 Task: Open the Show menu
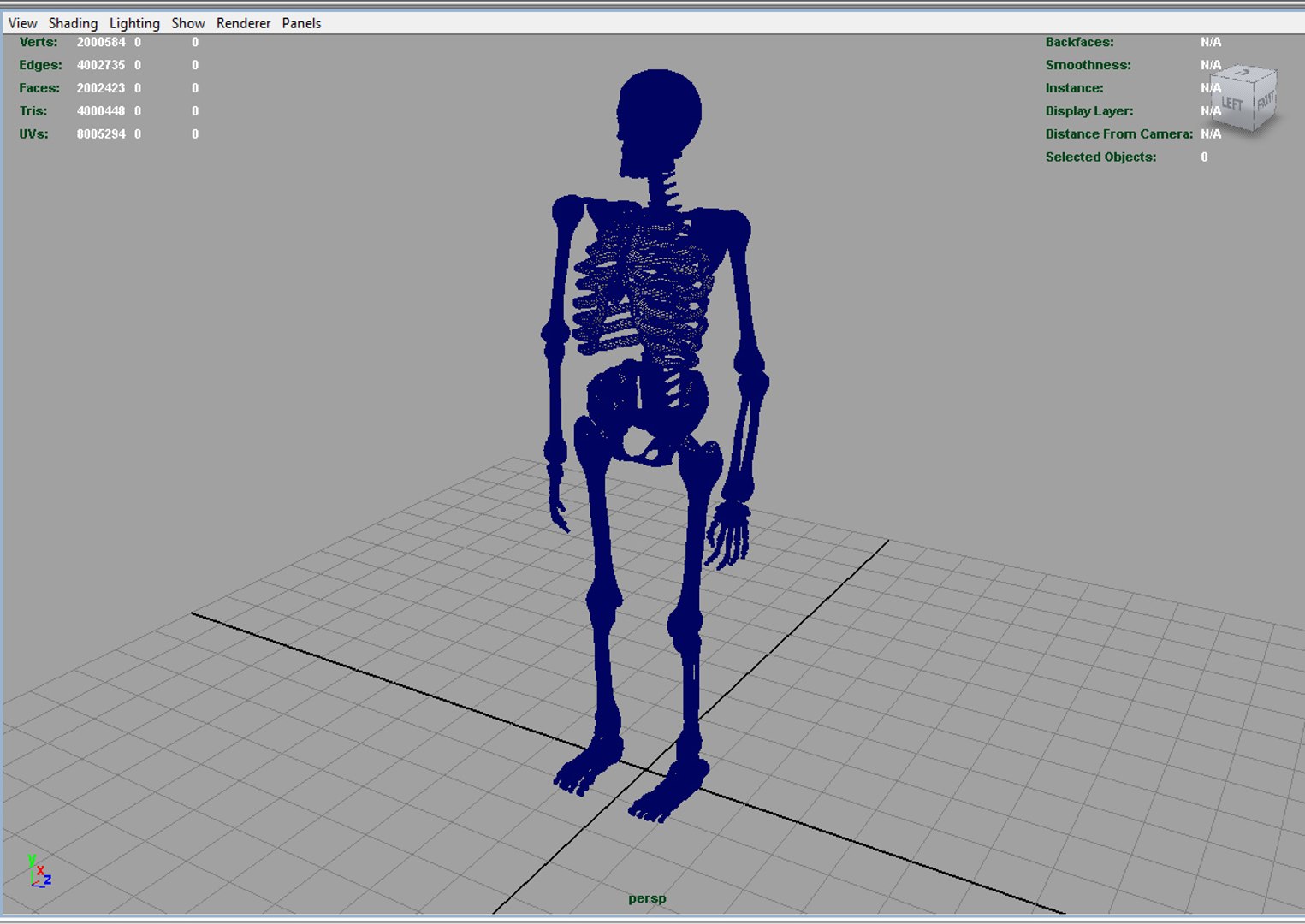click(x=188, y=23)
